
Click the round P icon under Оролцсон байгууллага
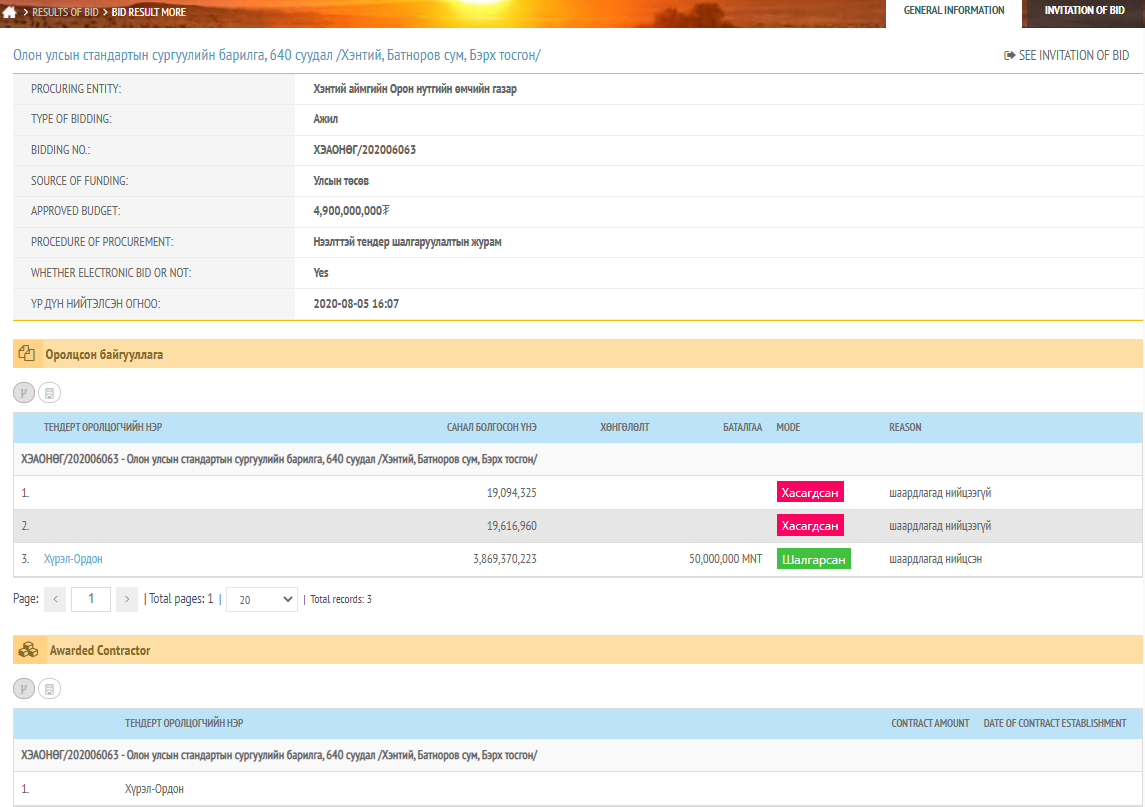tap(23, 393)
